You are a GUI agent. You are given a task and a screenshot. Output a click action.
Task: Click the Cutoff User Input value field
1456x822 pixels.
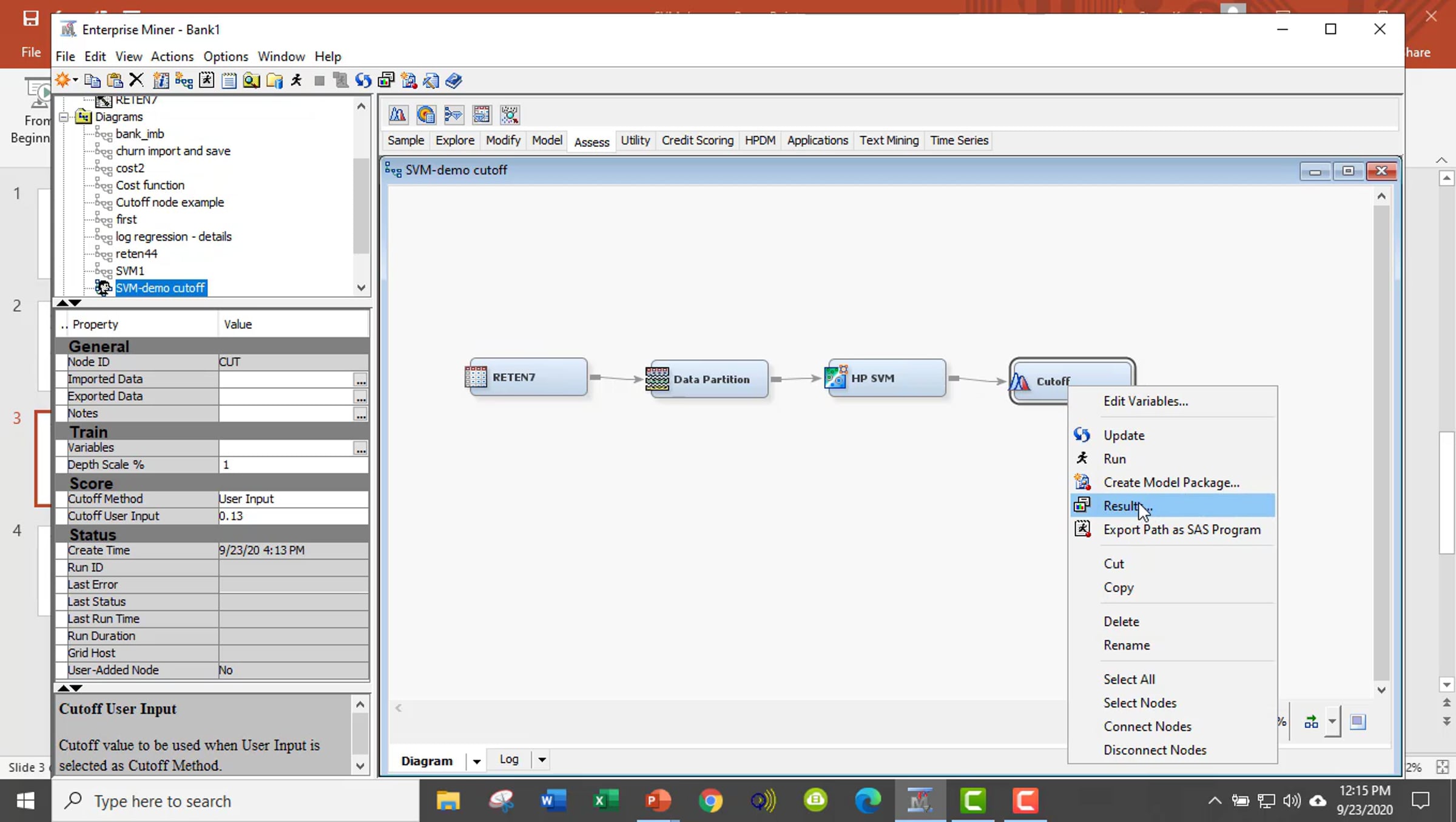tap(292, 516)
